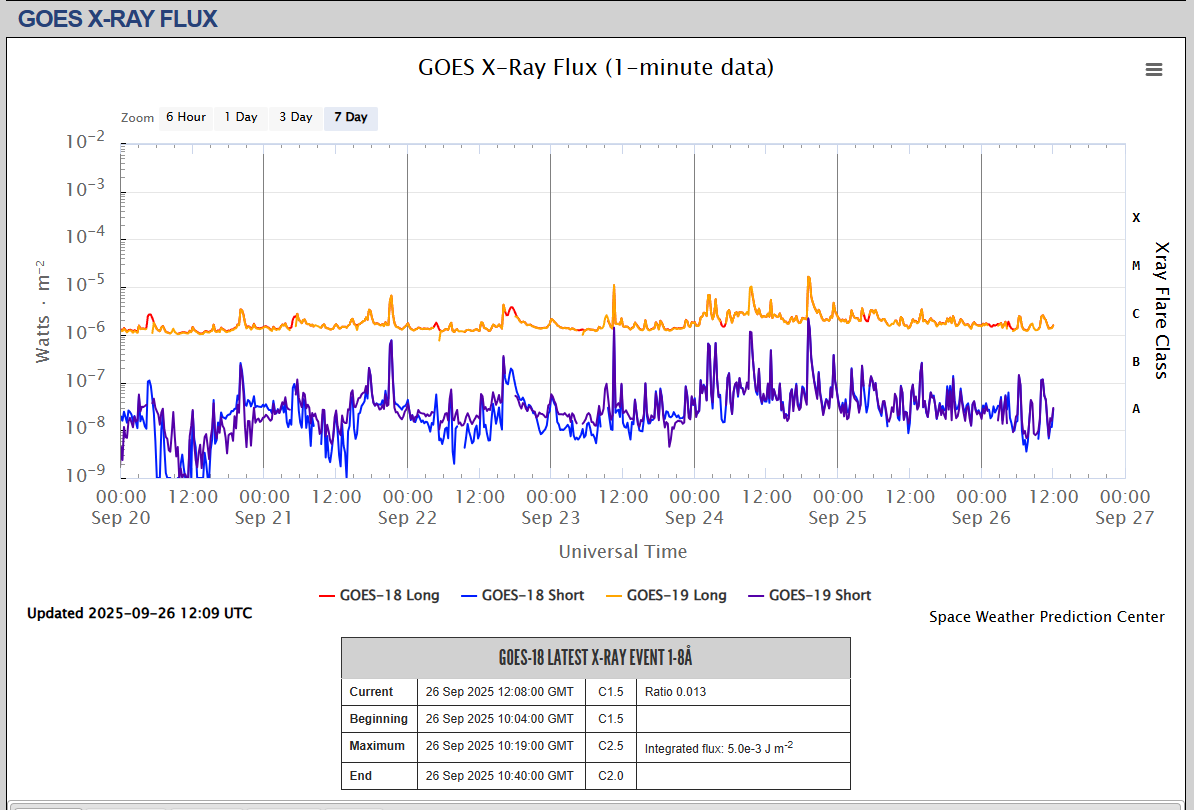Set zoom to 6 Hour
Image resolution: width=1194 pixels, height=810 pixels.
pos(185,117)
